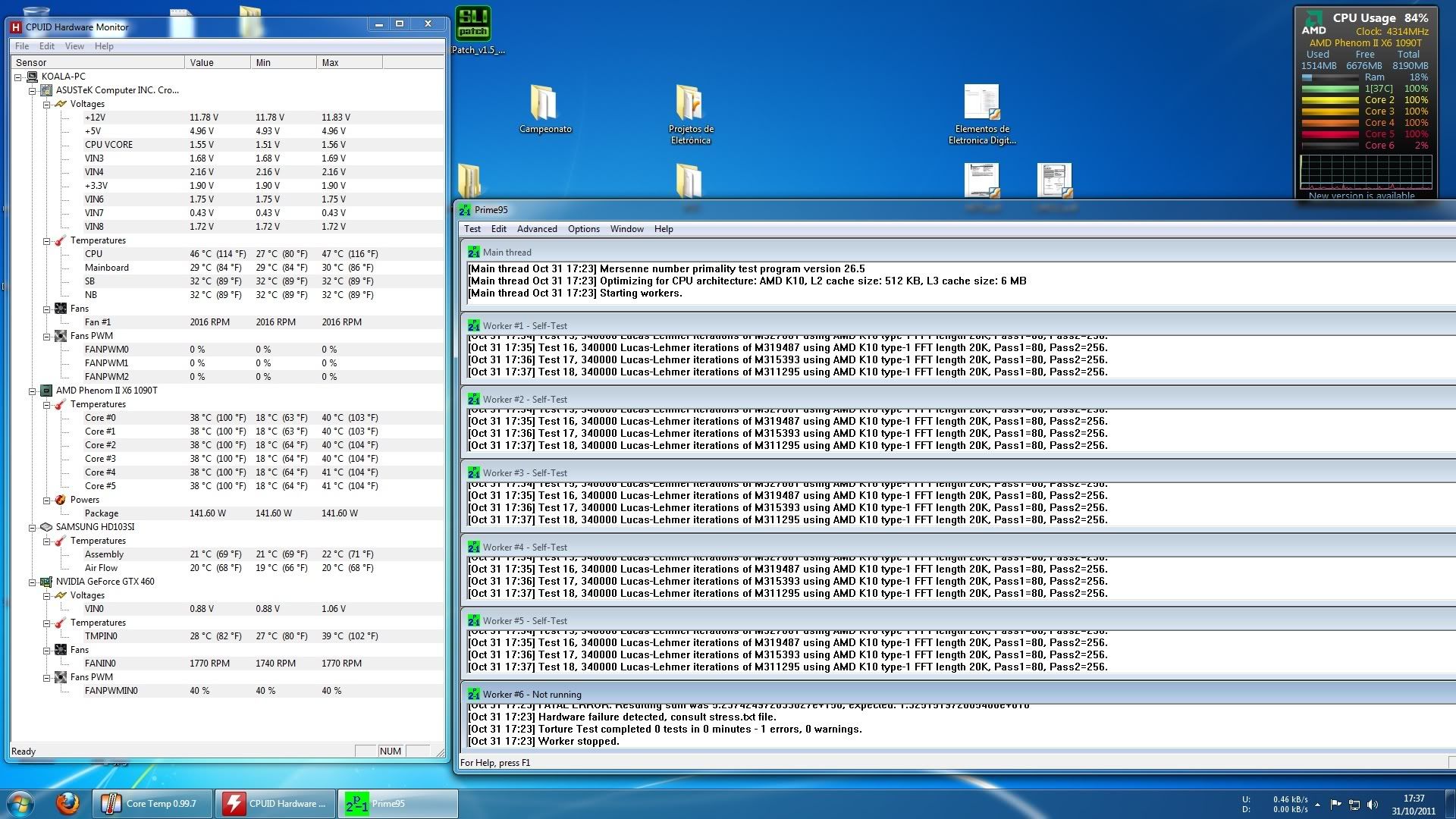Click the CPUID Hardware Monitor taskbar button

click(275, 803)
